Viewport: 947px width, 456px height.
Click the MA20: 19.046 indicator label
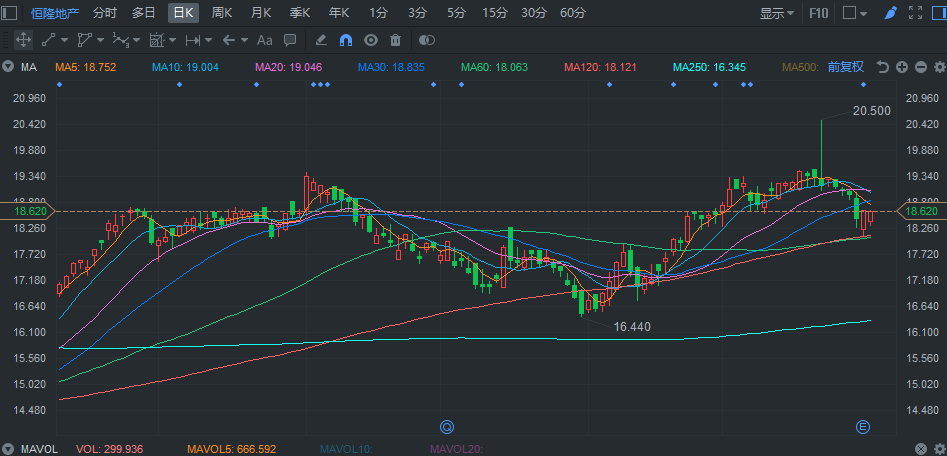coord(289,67)
